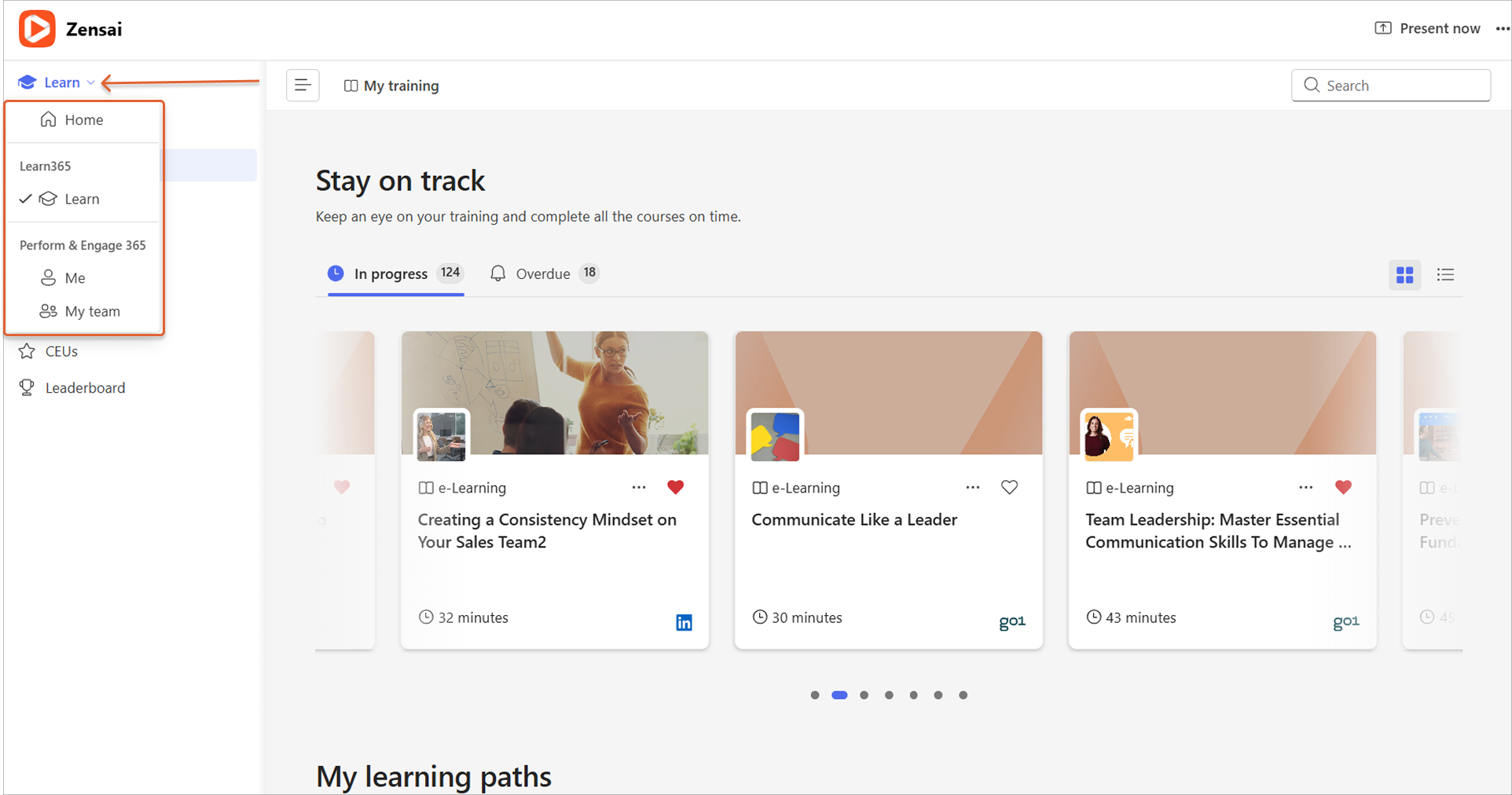The width and height of the screenshot is (1512, 795).
Task: Click the 43 minutes duration text
Action: coord(1141,617)
